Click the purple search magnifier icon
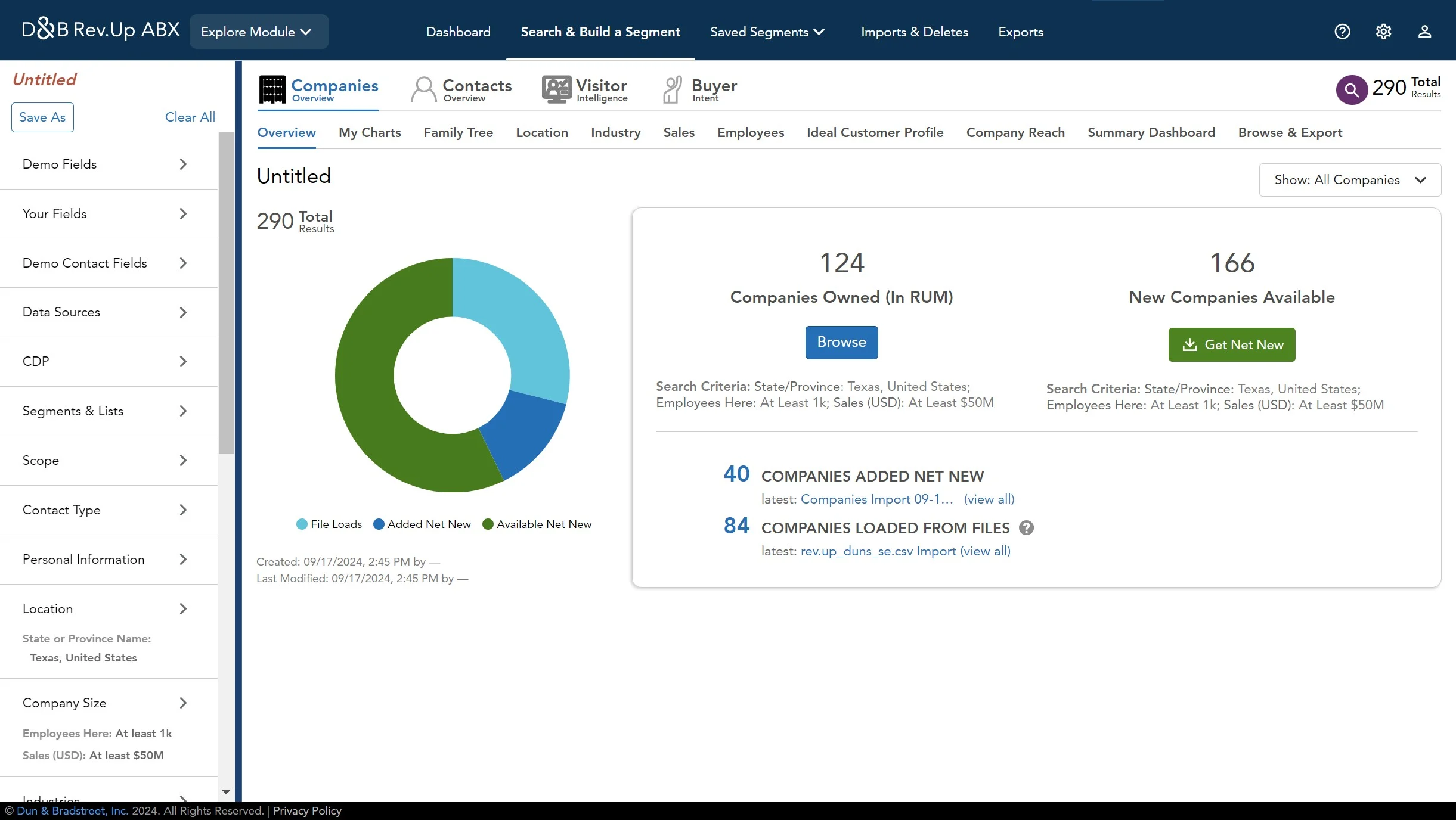Image resolution: width=1456 pixels, height=820 pixels. [1352, 90]
